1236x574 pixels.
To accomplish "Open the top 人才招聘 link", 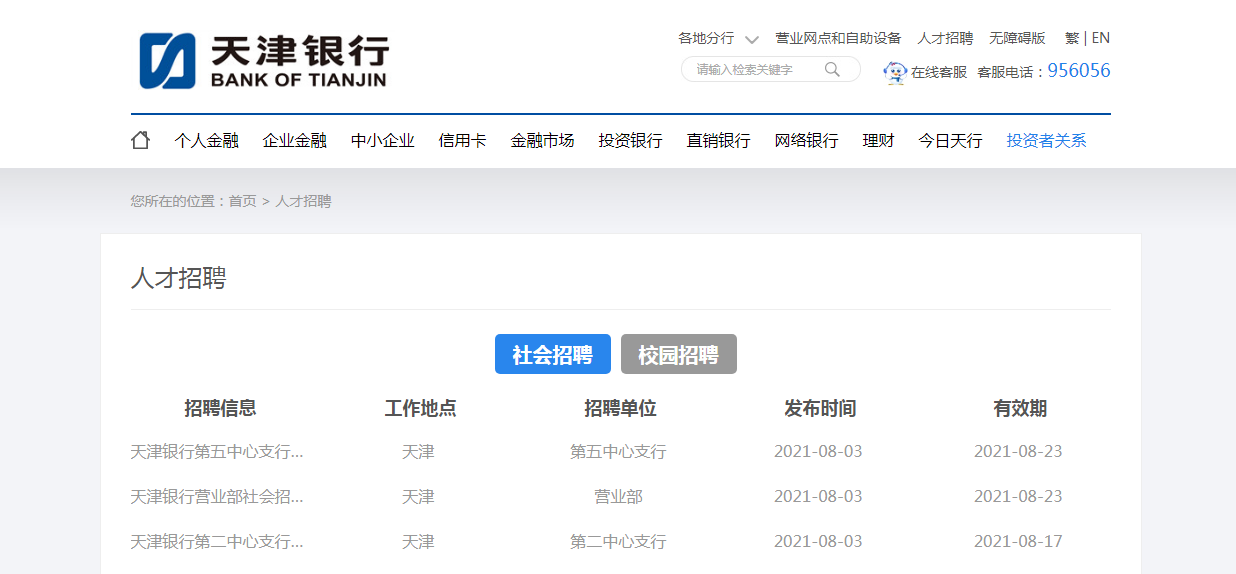I will (x=945, y=38).
